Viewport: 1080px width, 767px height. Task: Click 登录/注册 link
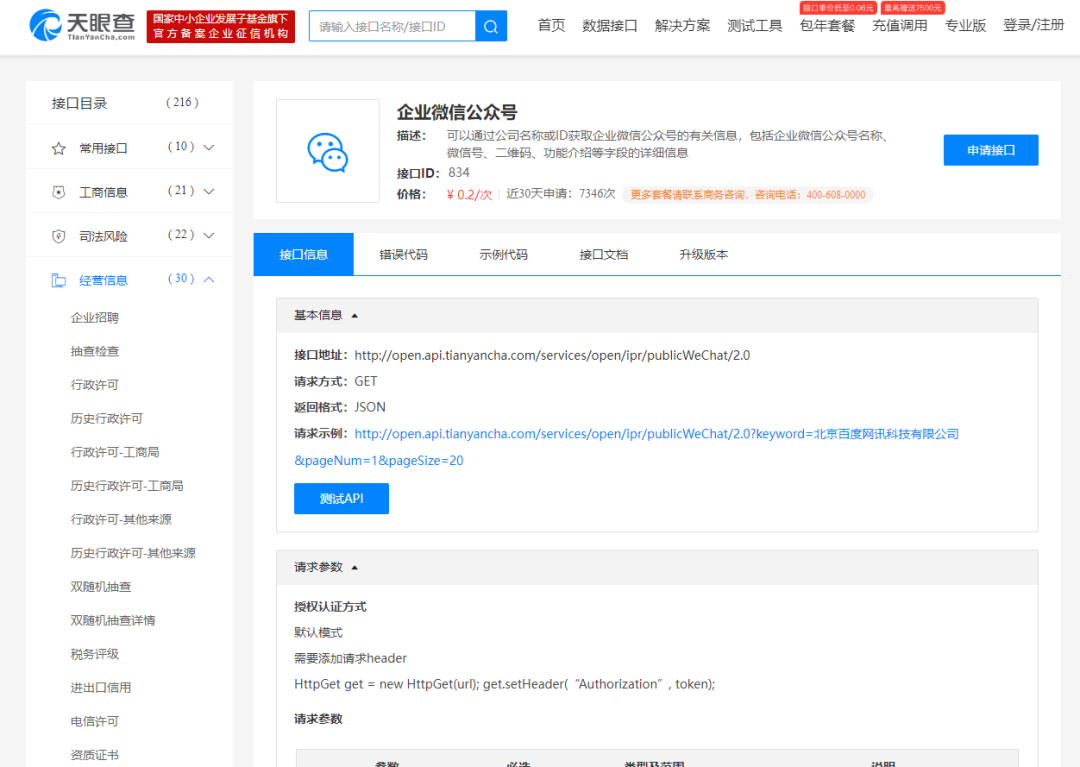pyautogui.click(x=1033, y=25)
